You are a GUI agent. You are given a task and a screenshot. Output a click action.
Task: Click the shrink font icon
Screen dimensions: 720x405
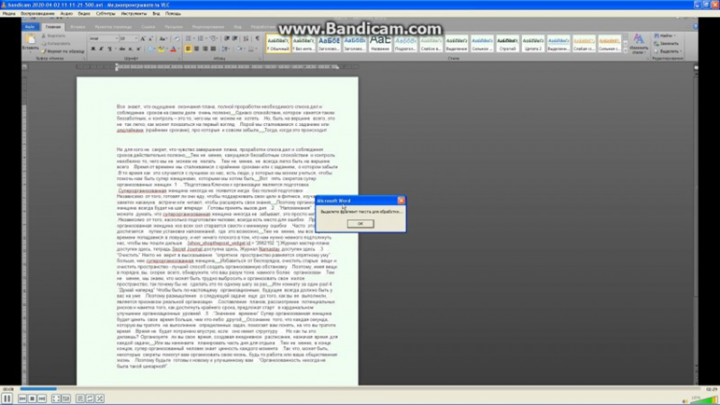pos(151,39)
